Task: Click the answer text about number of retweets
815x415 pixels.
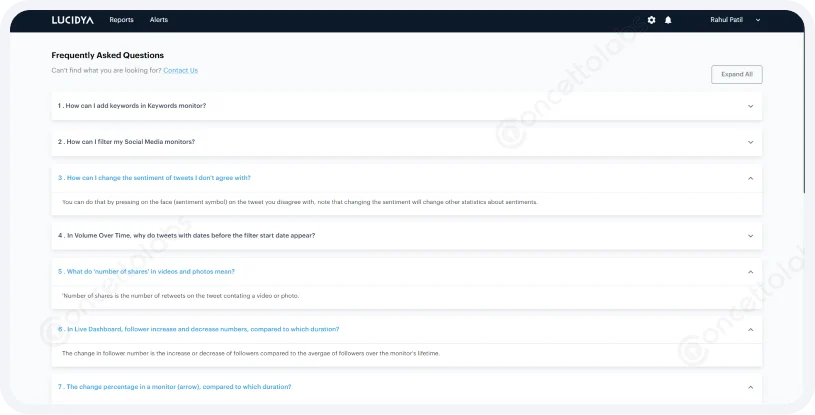Action: coord(180,295)
